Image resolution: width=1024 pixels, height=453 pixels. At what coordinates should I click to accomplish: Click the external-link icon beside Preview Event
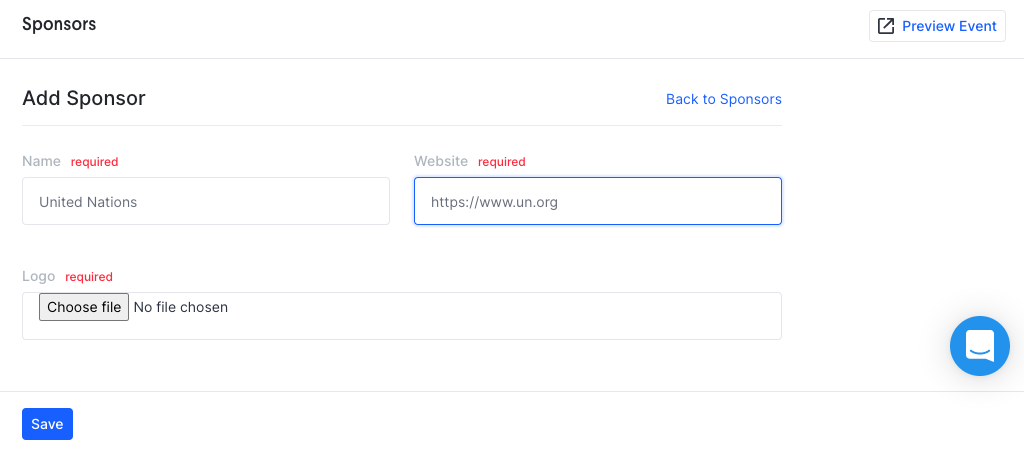click(x=886, y=26)
